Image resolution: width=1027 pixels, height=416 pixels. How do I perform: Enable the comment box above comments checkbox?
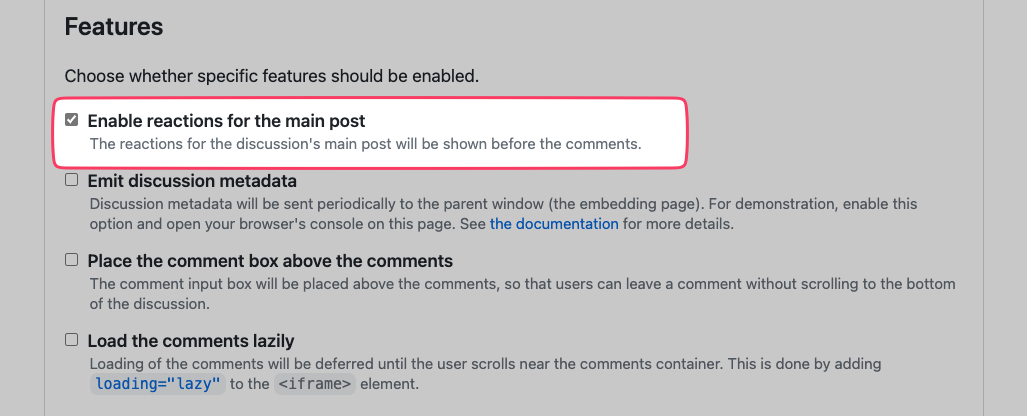(71, 259)
